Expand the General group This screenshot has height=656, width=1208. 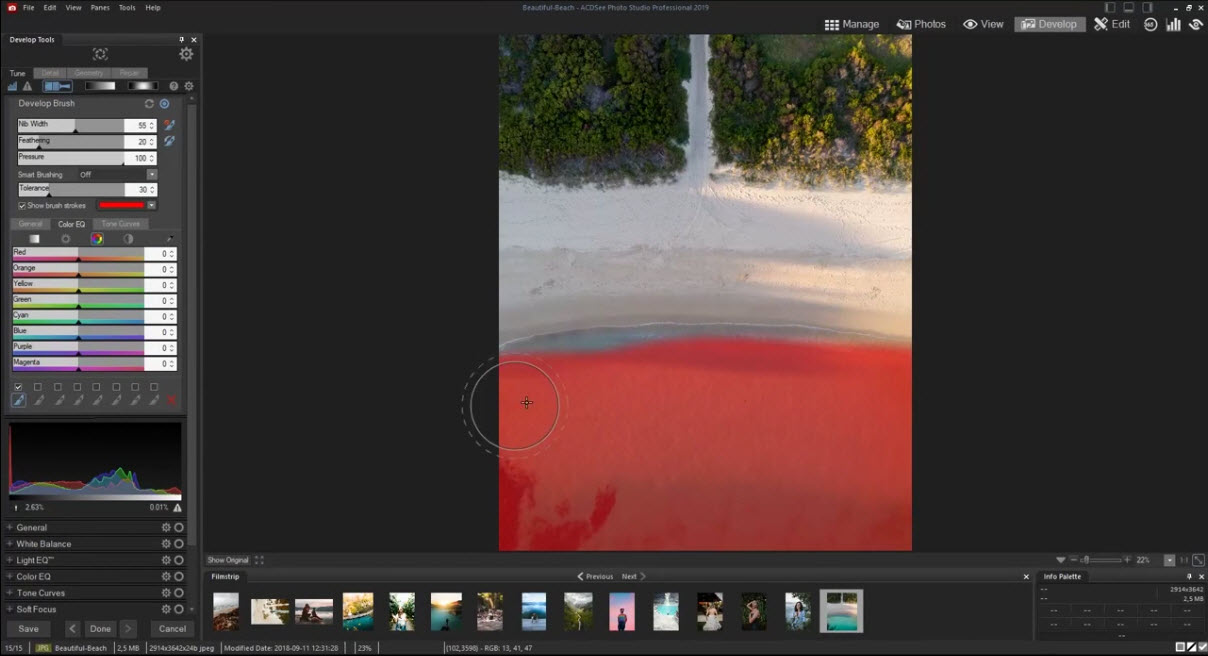(10, 528)
